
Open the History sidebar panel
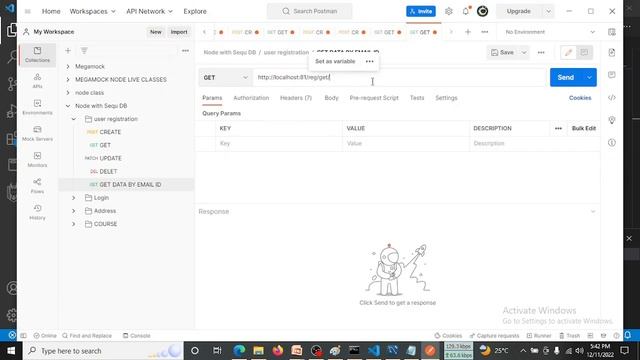(37, 212)
